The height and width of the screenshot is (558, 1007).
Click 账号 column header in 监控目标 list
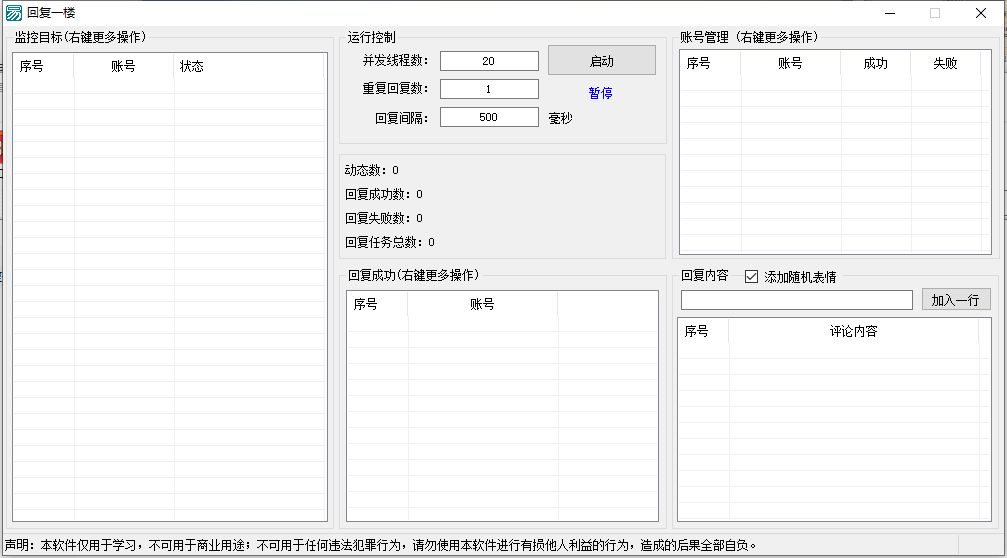click(123, 66)
